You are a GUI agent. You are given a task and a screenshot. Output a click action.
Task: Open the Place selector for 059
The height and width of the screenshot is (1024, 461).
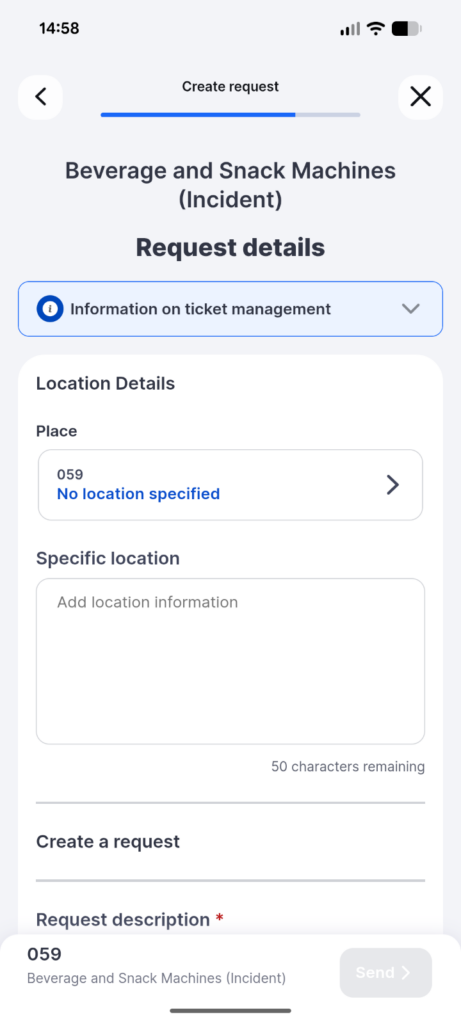click(230, 485)
